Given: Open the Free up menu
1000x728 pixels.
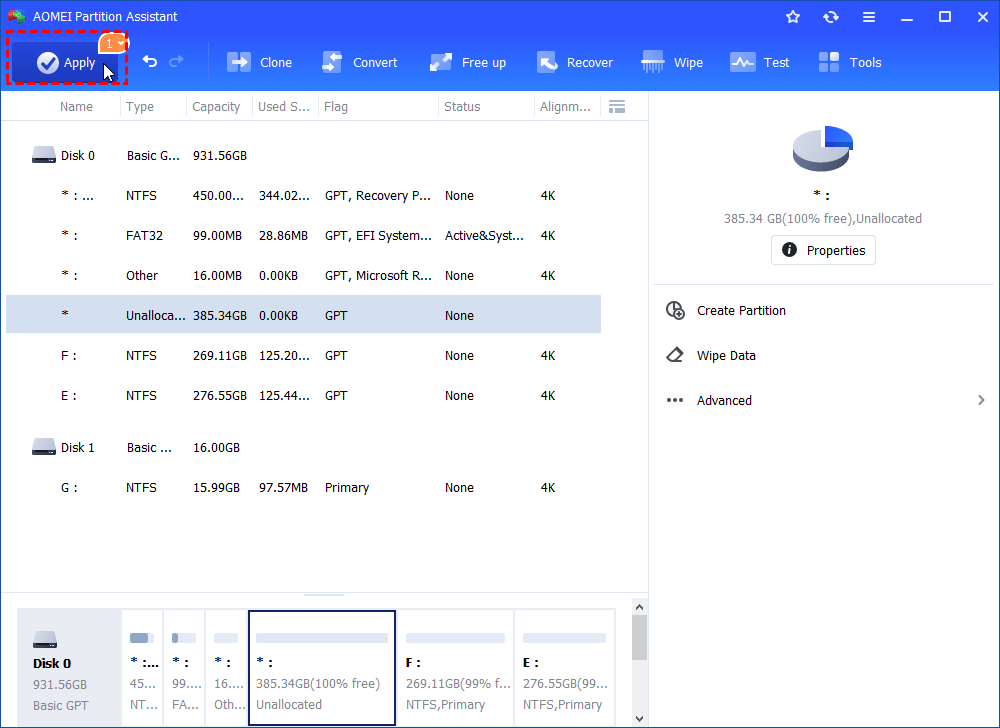Looking at the screenshot, I should point(468,62).
